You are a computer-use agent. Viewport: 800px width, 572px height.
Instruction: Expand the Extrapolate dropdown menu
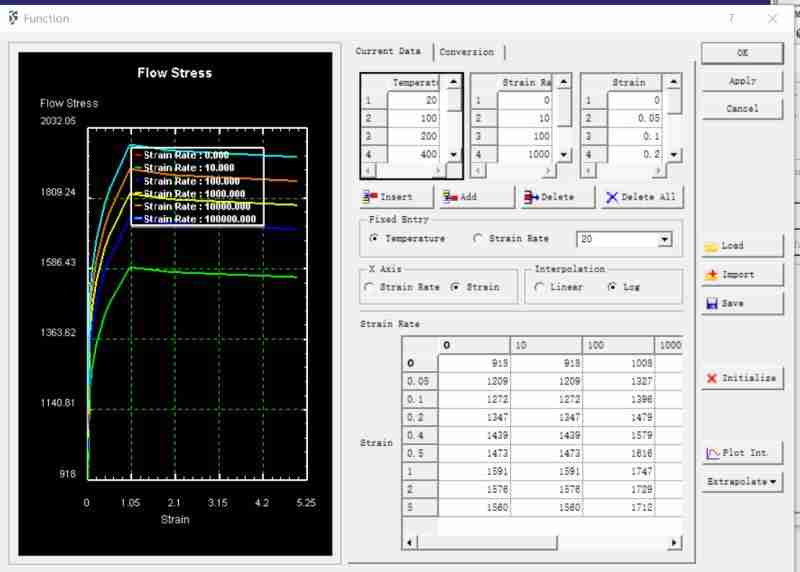[741, 482]
